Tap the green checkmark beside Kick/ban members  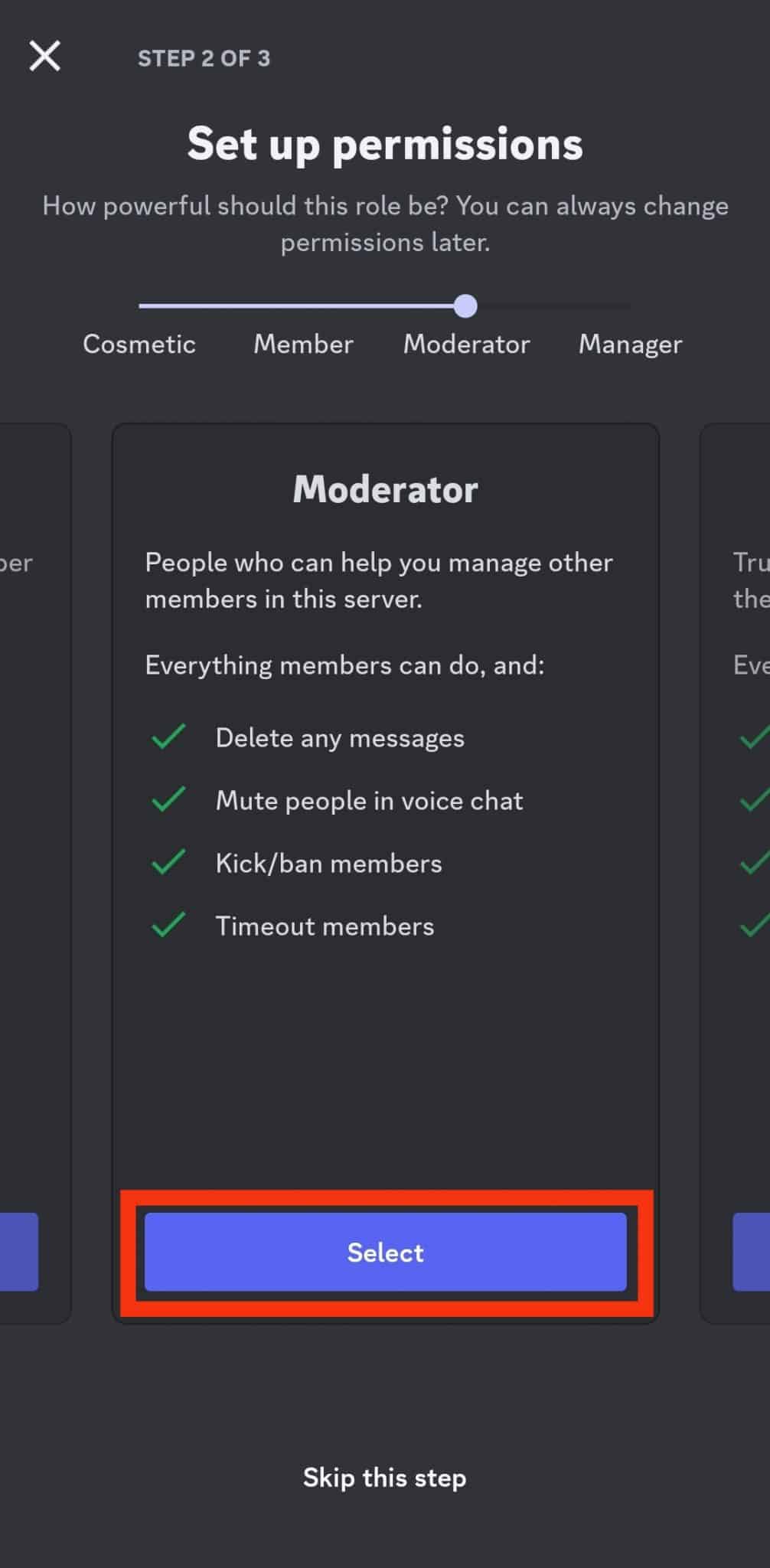(168, 863)
